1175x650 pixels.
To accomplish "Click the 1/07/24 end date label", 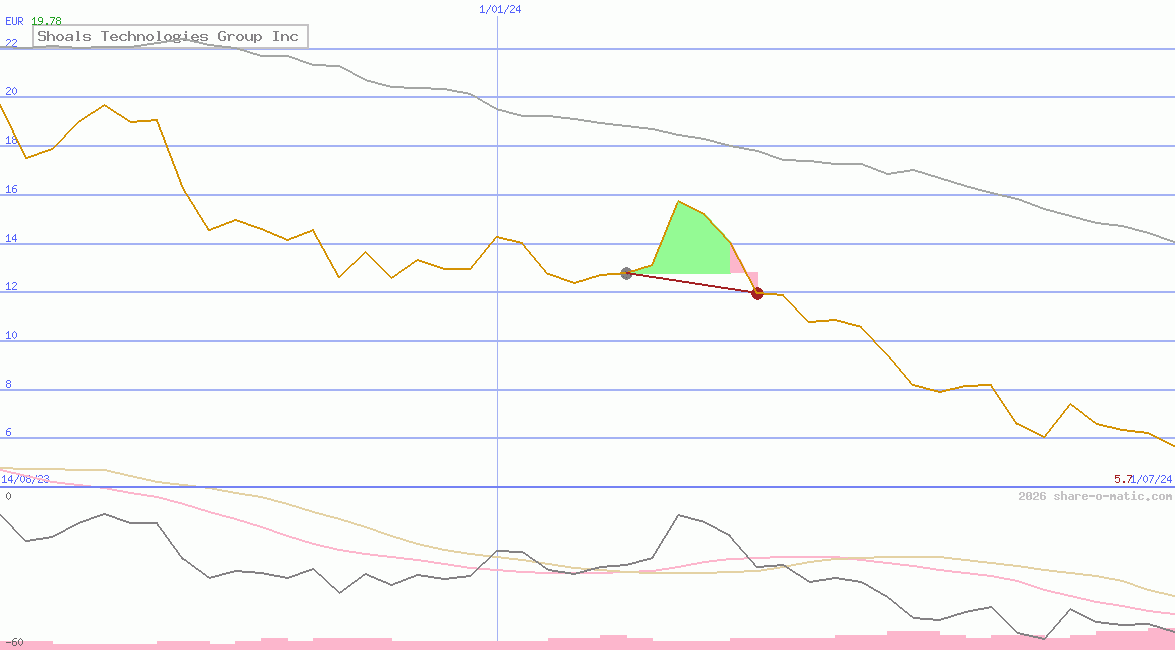I will tap(1152, 479).
